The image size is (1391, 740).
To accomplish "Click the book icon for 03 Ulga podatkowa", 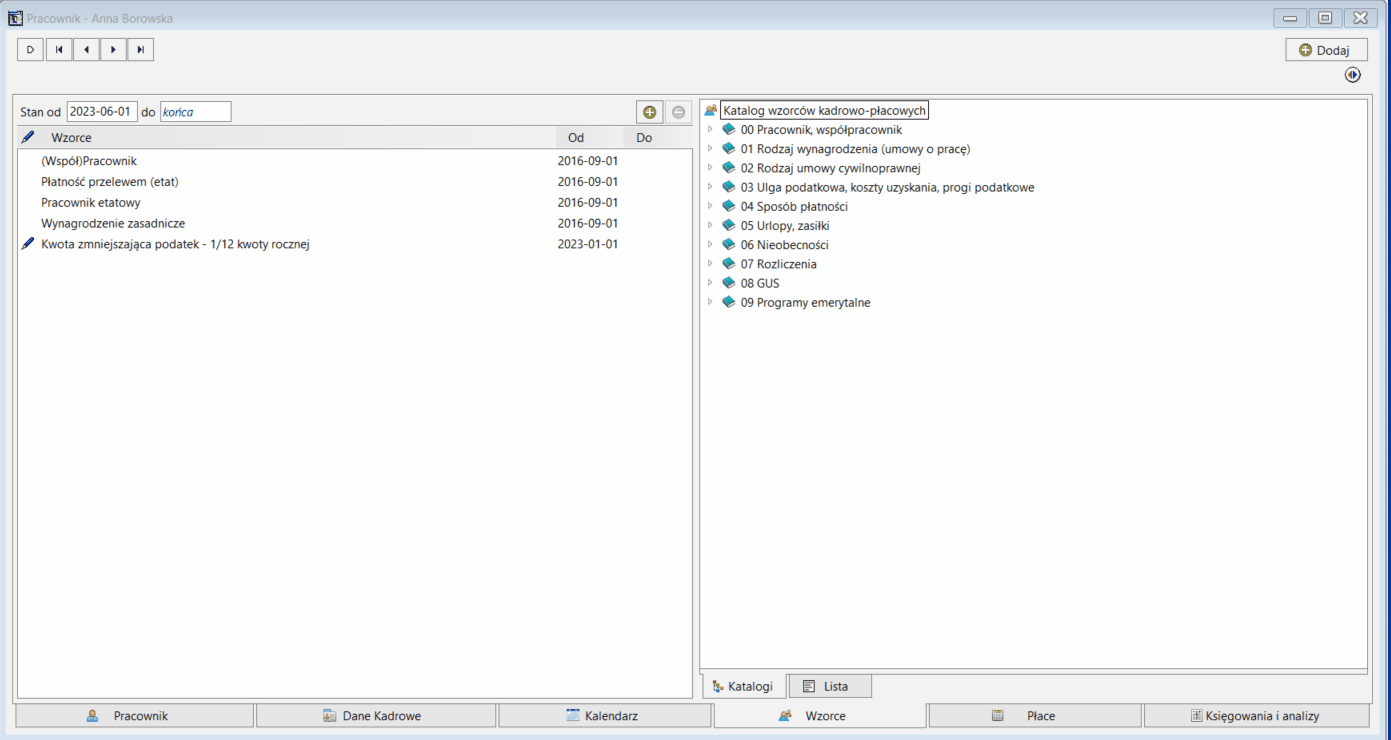I will pos(728,187).
